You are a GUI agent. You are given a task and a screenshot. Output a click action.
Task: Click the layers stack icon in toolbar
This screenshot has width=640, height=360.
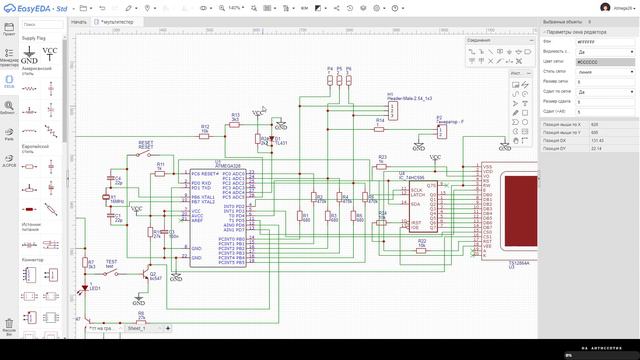click(363, 8)
